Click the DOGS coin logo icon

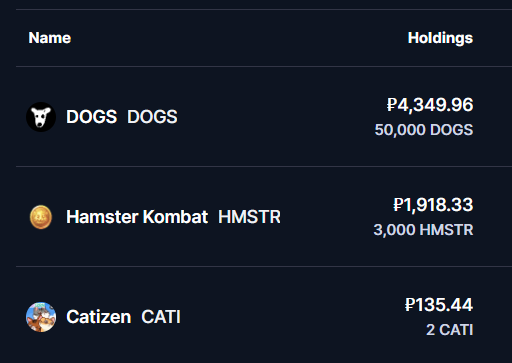pos(41,117)
